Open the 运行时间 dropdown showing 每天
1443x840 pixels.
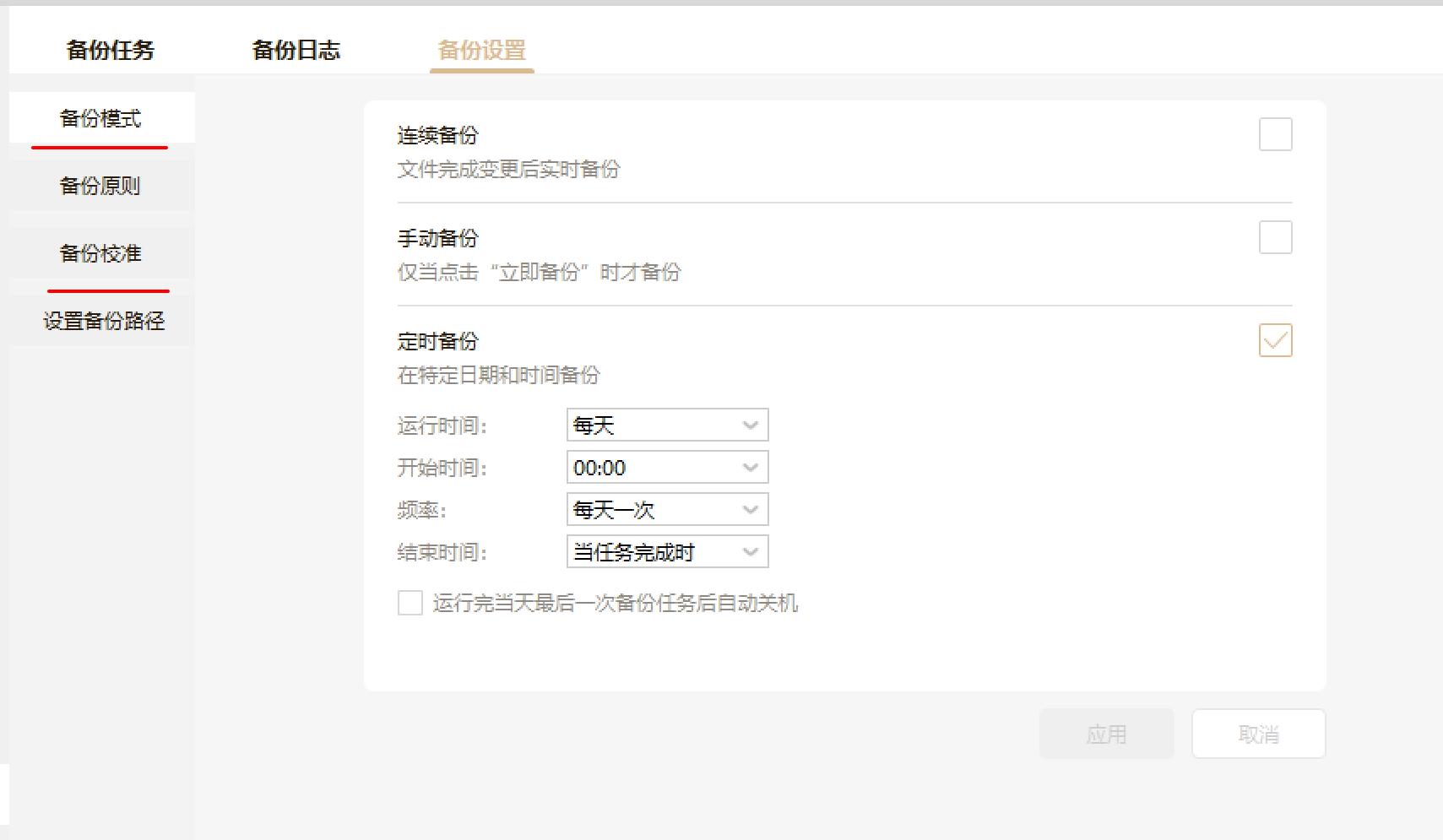[x=667, y=425]
